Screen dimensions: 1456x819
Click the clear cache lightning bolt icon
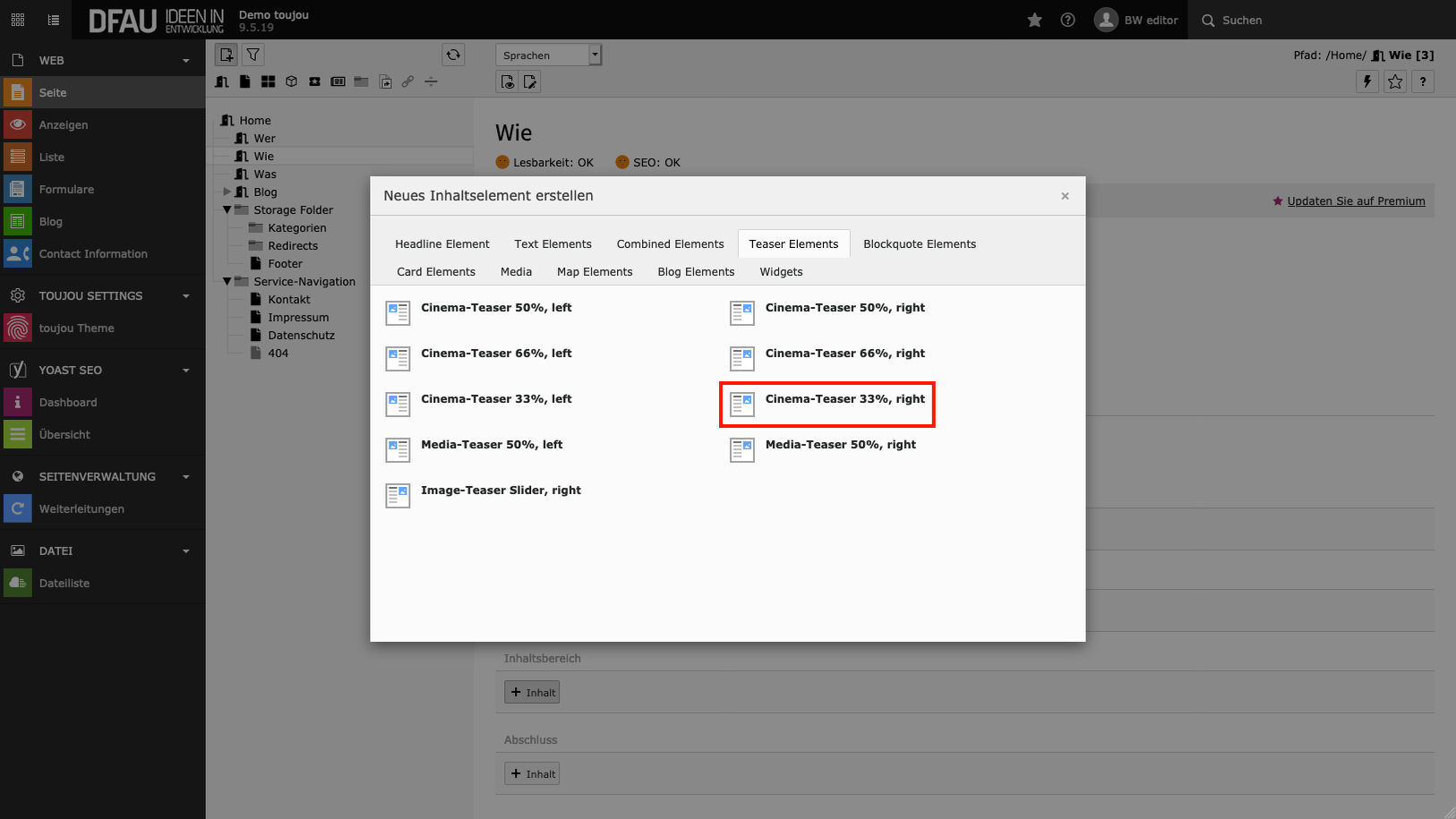pos(1366,81)
